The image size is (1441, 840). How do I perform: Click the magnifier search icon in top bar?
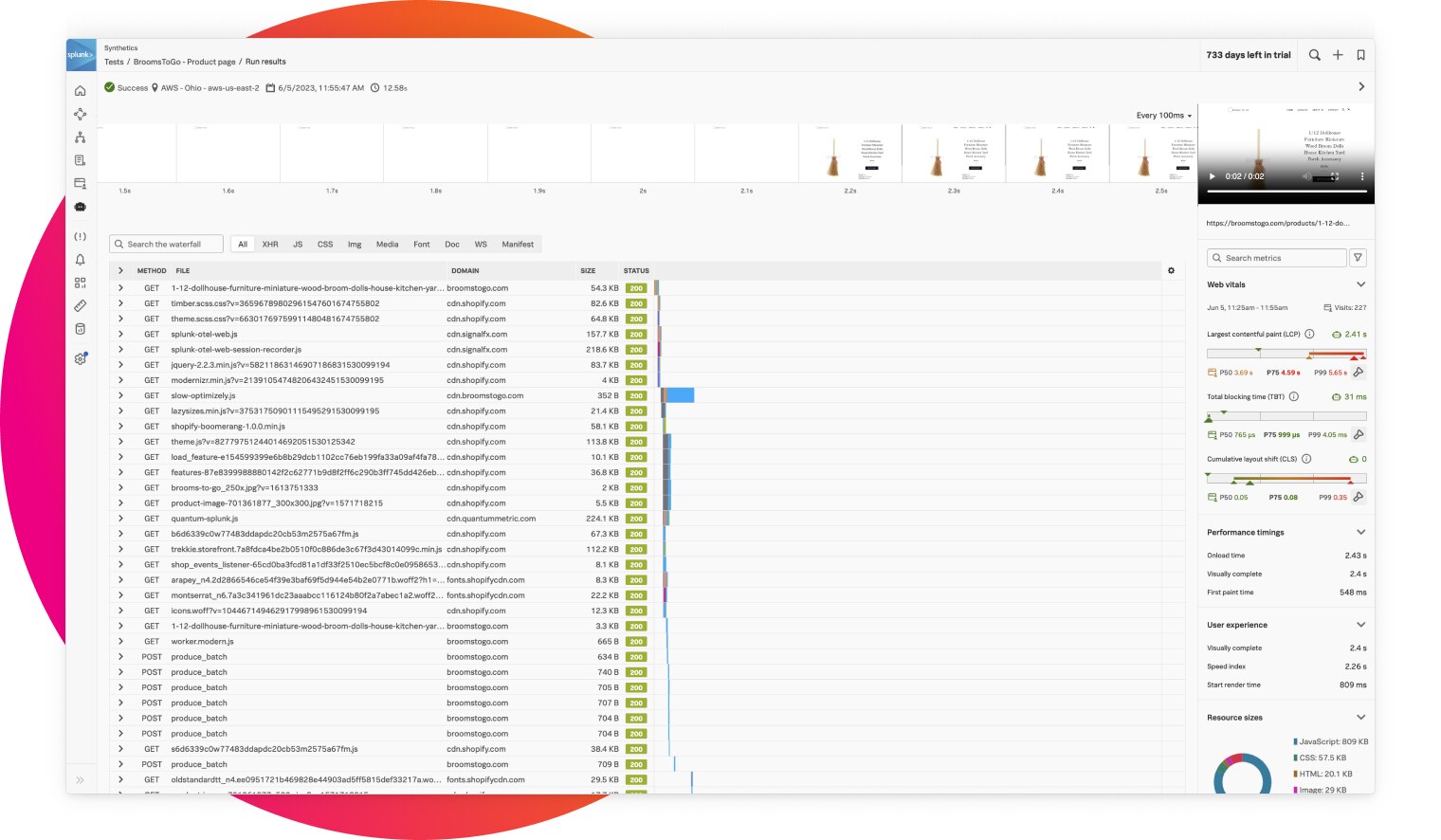[1314, 55]
